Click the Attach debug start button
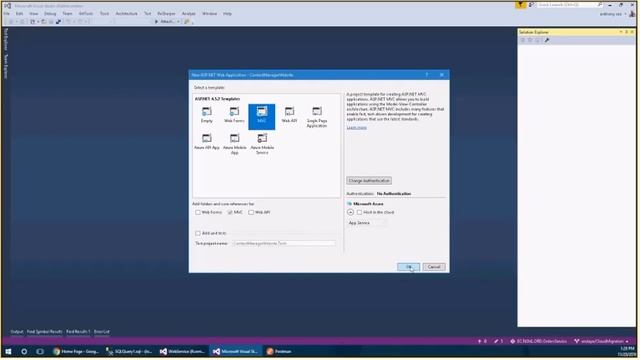This screenshot has height=360, width=640. coord(164,21)
